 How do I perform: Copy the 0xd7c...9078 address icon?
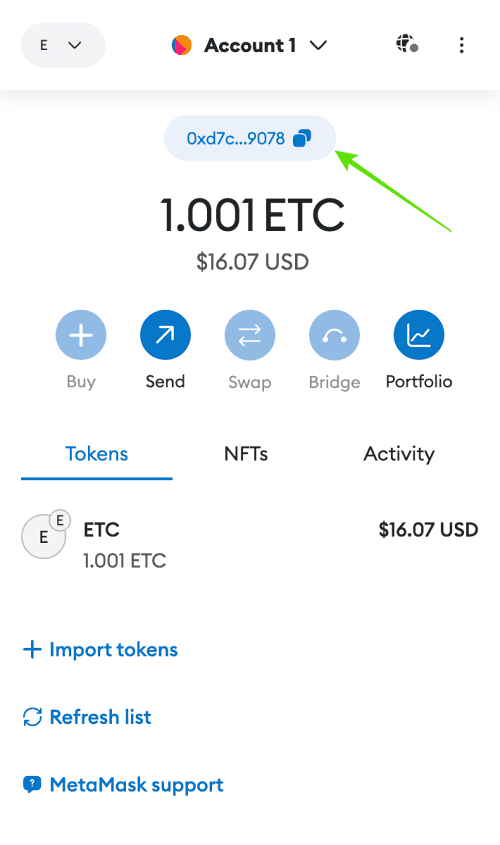point(302,138)
